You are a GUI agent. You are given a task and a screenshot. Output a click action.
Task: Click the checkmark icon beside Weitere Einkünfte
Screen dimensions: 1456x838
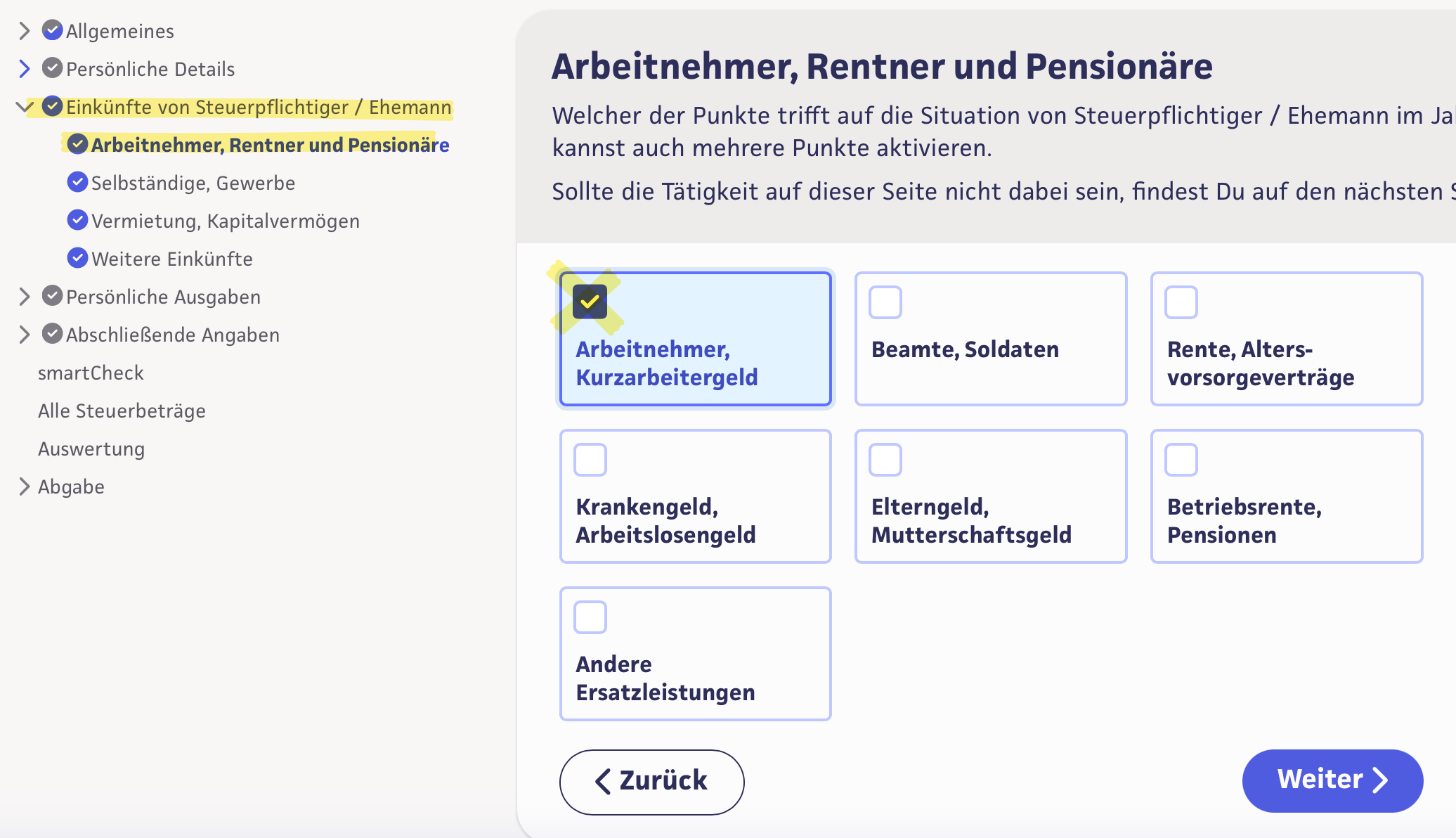[77, 258]
